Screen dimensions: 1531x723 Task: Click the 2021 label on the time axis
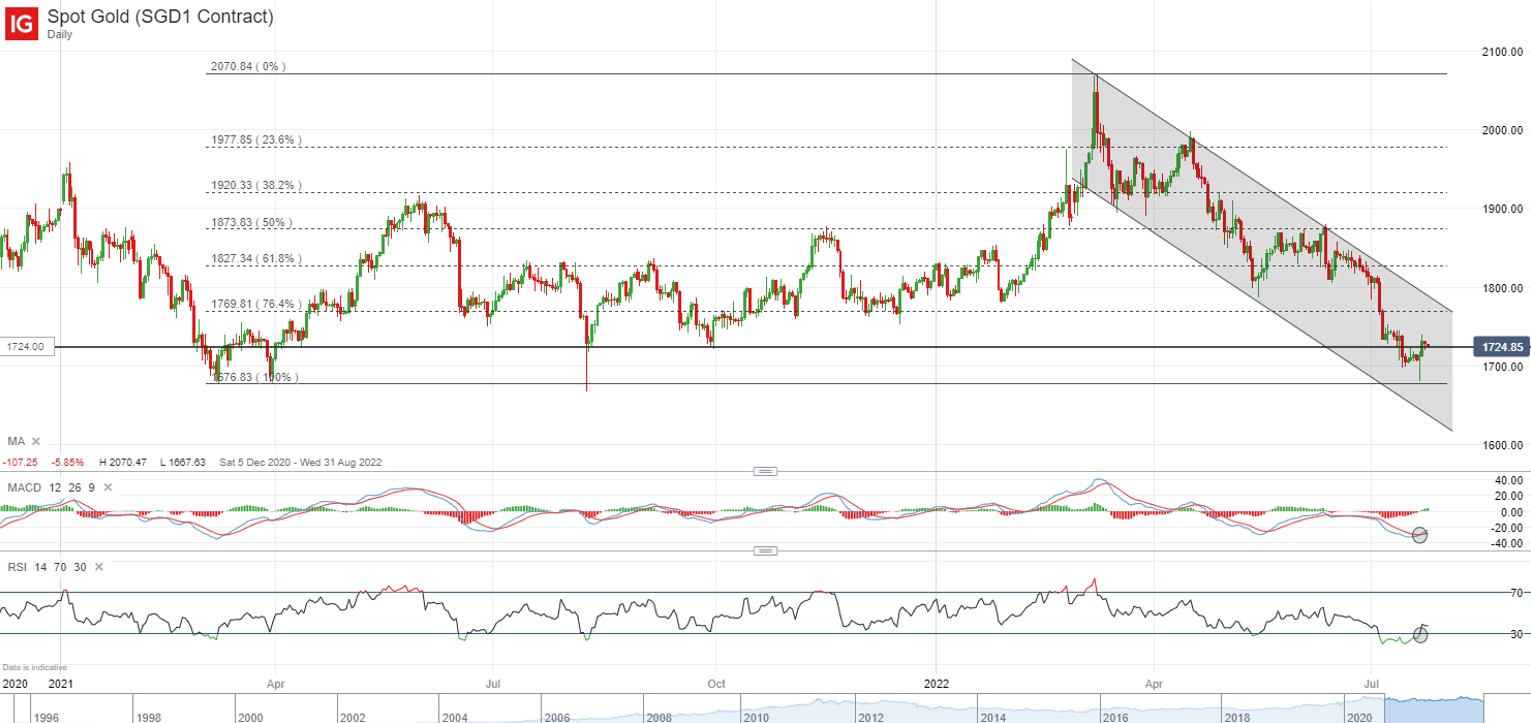coord(62,683)
